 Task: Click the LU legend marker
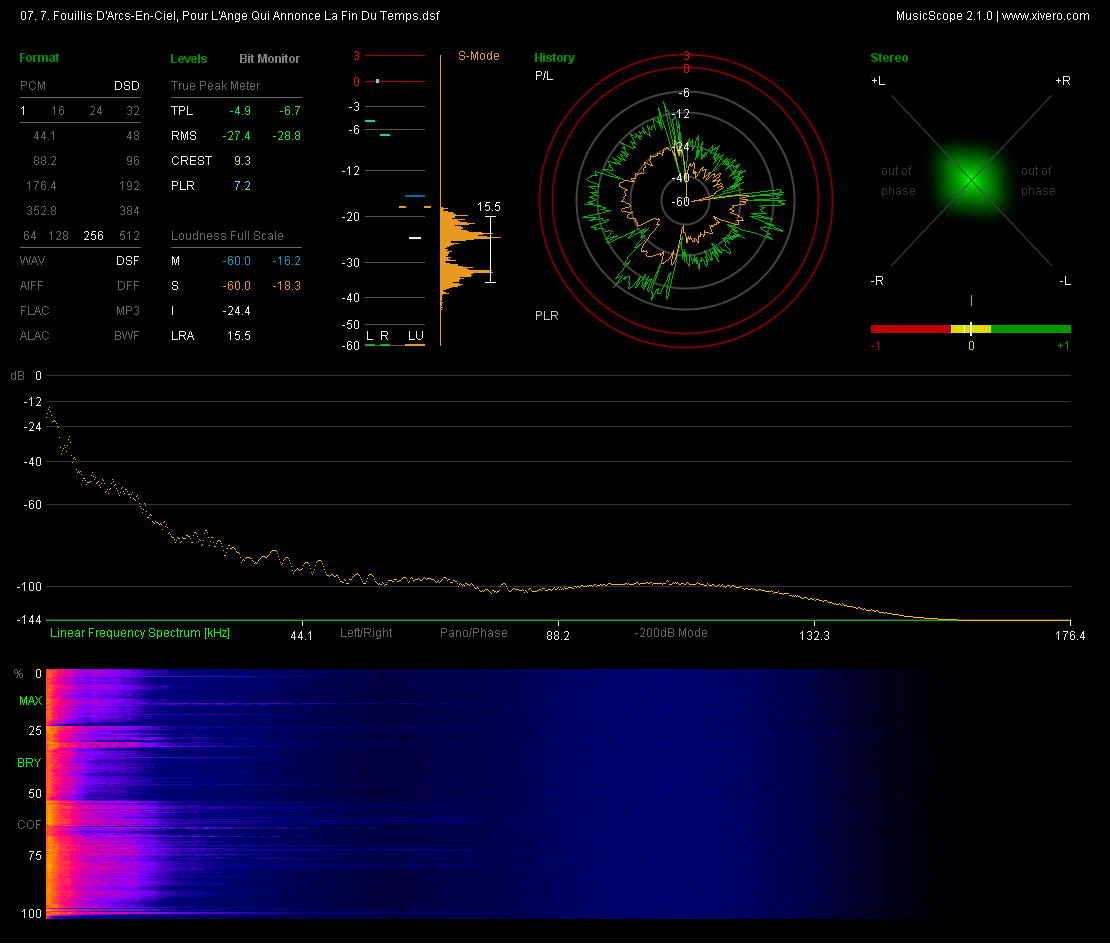(x=414, y=336)
